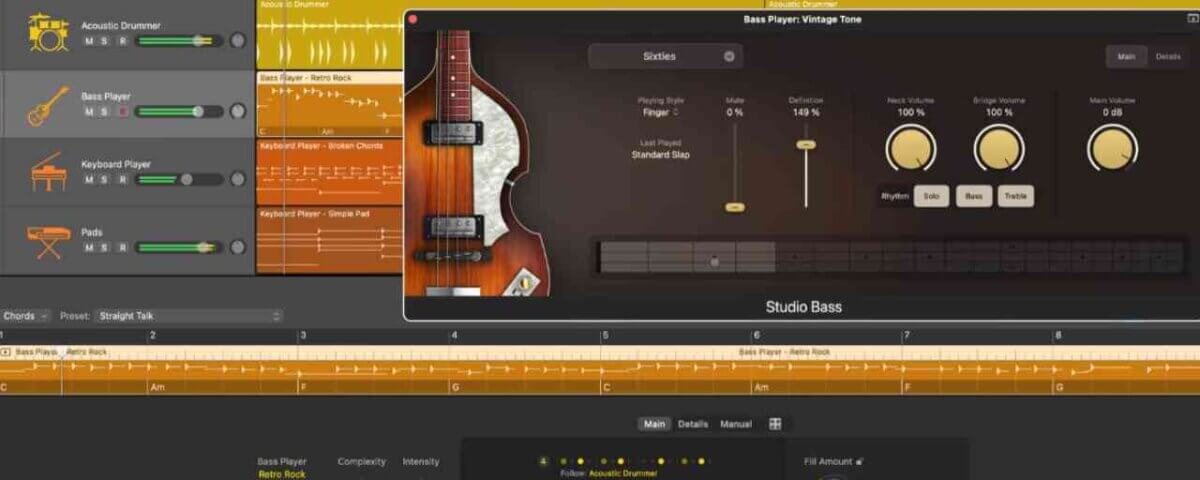The image size is (1200, 480).
Task: Click the Standard Slap last played text
Action: pyautogui.click(x=660, y=155)
